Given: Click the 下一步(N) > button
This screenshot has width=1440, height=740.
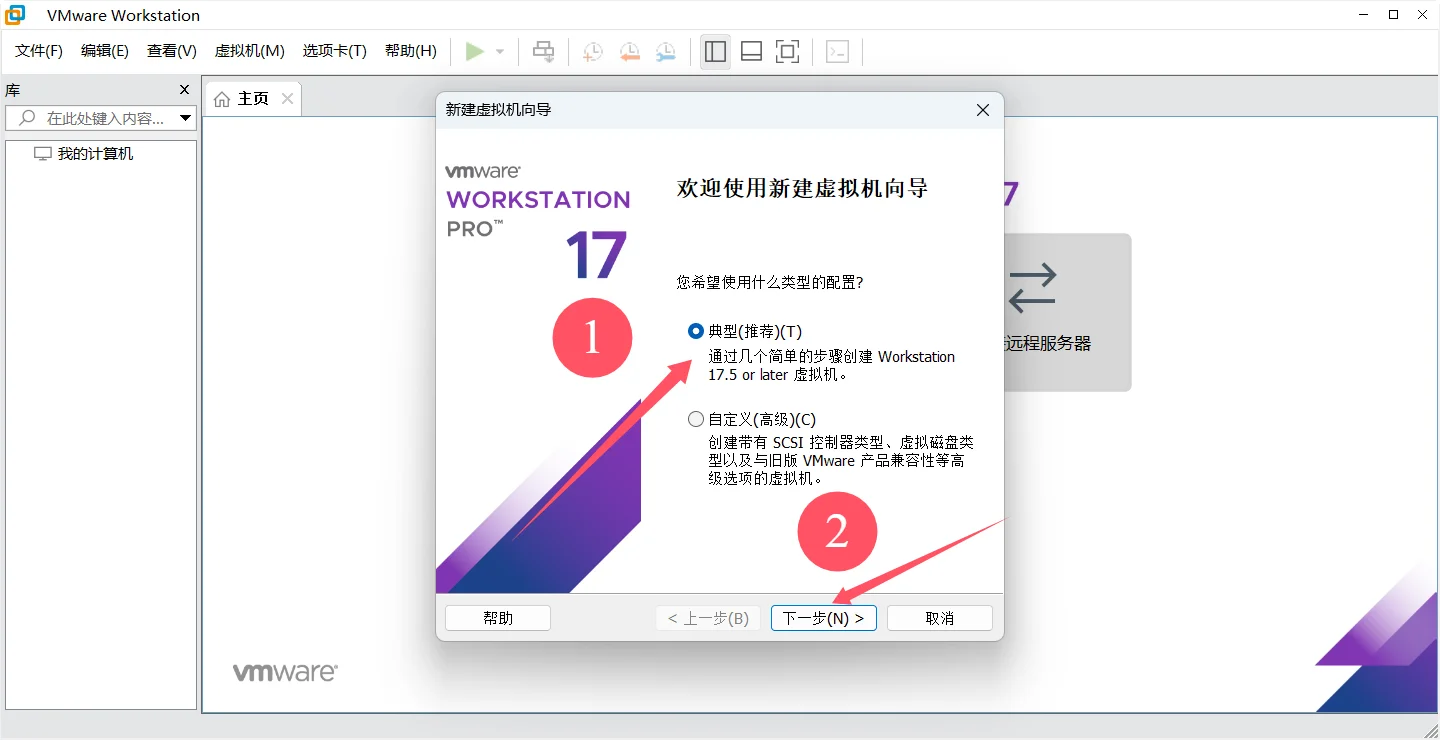Looking at the screenshot, I should coord(824,618).
